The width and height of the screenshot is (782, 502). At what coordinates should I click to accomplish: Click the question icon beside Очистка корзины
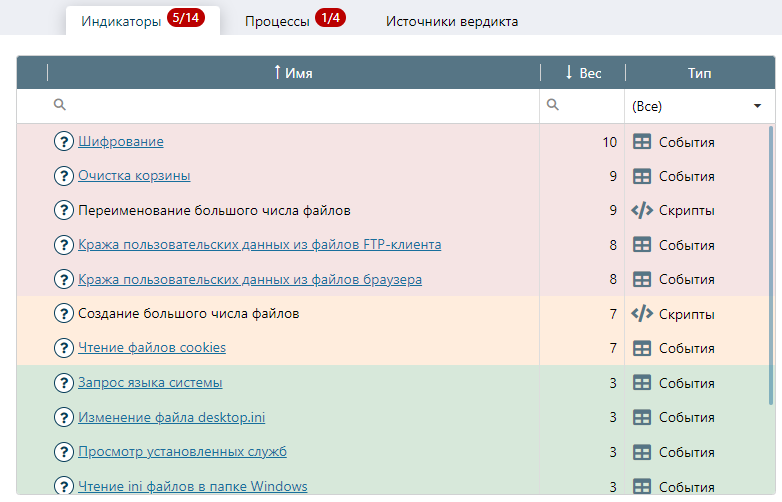pos(64,176)
